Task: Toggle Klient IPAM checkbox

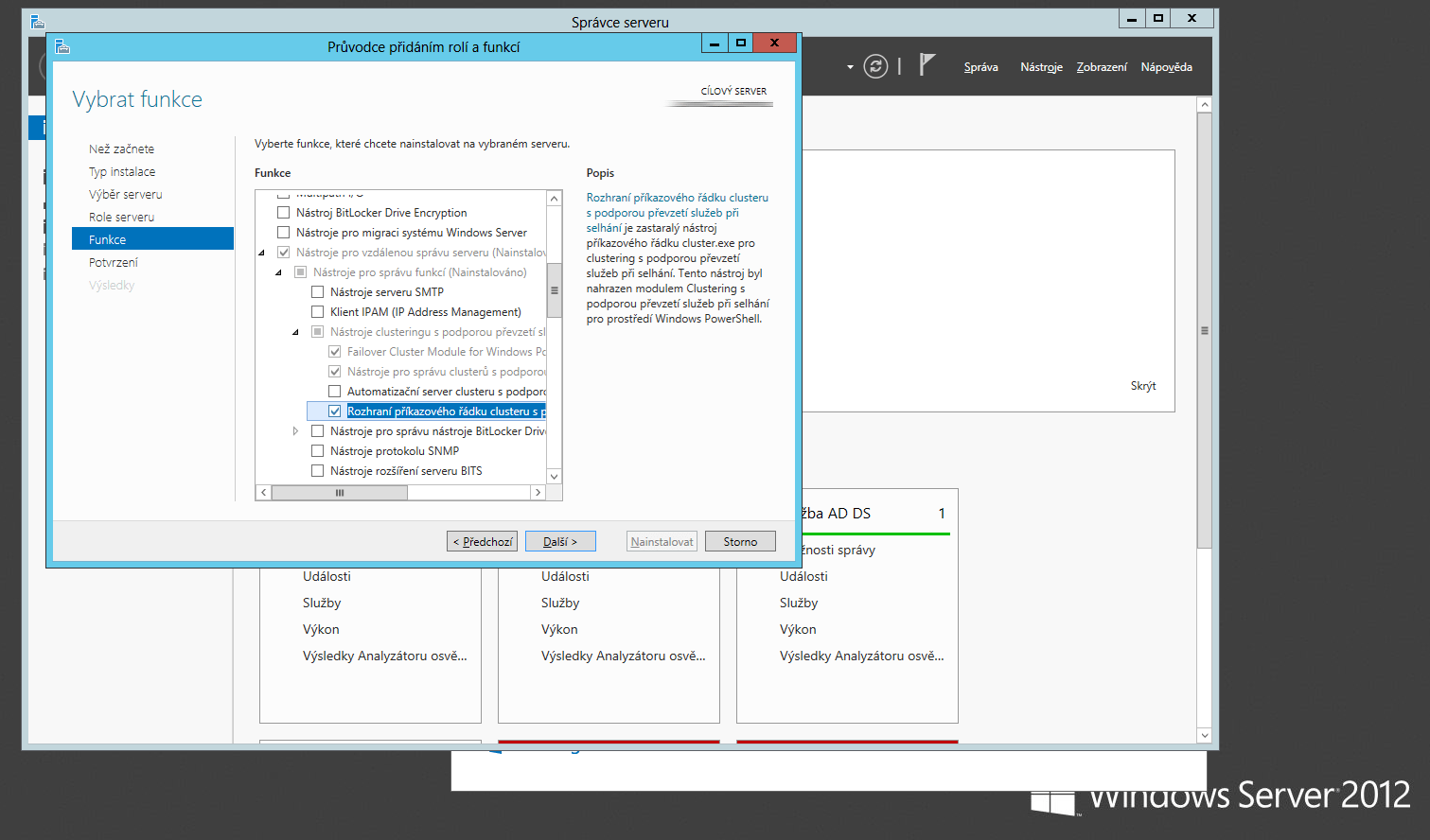Action: point(317,312)
